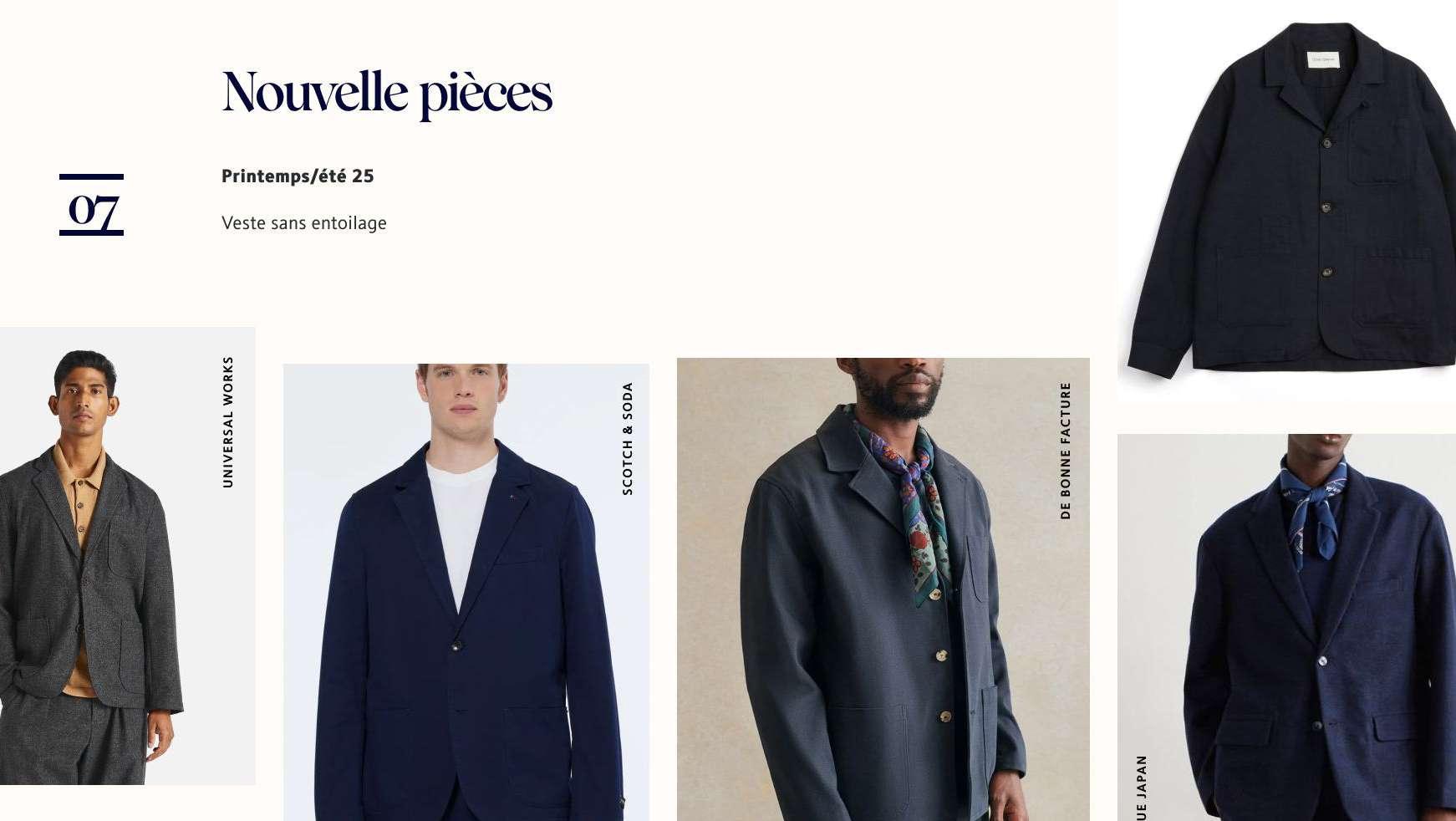Click the white brand tag inside jacket collar
1456x821 pixels.
point(1323,59)
